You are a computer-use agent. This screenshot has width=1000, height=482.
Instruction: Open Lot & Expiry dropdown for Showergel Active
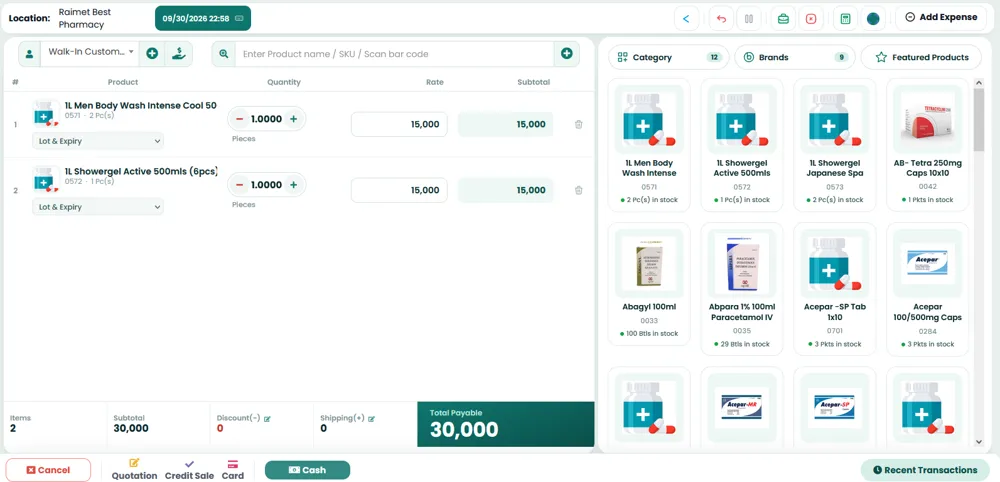click(x=98, y=207)
